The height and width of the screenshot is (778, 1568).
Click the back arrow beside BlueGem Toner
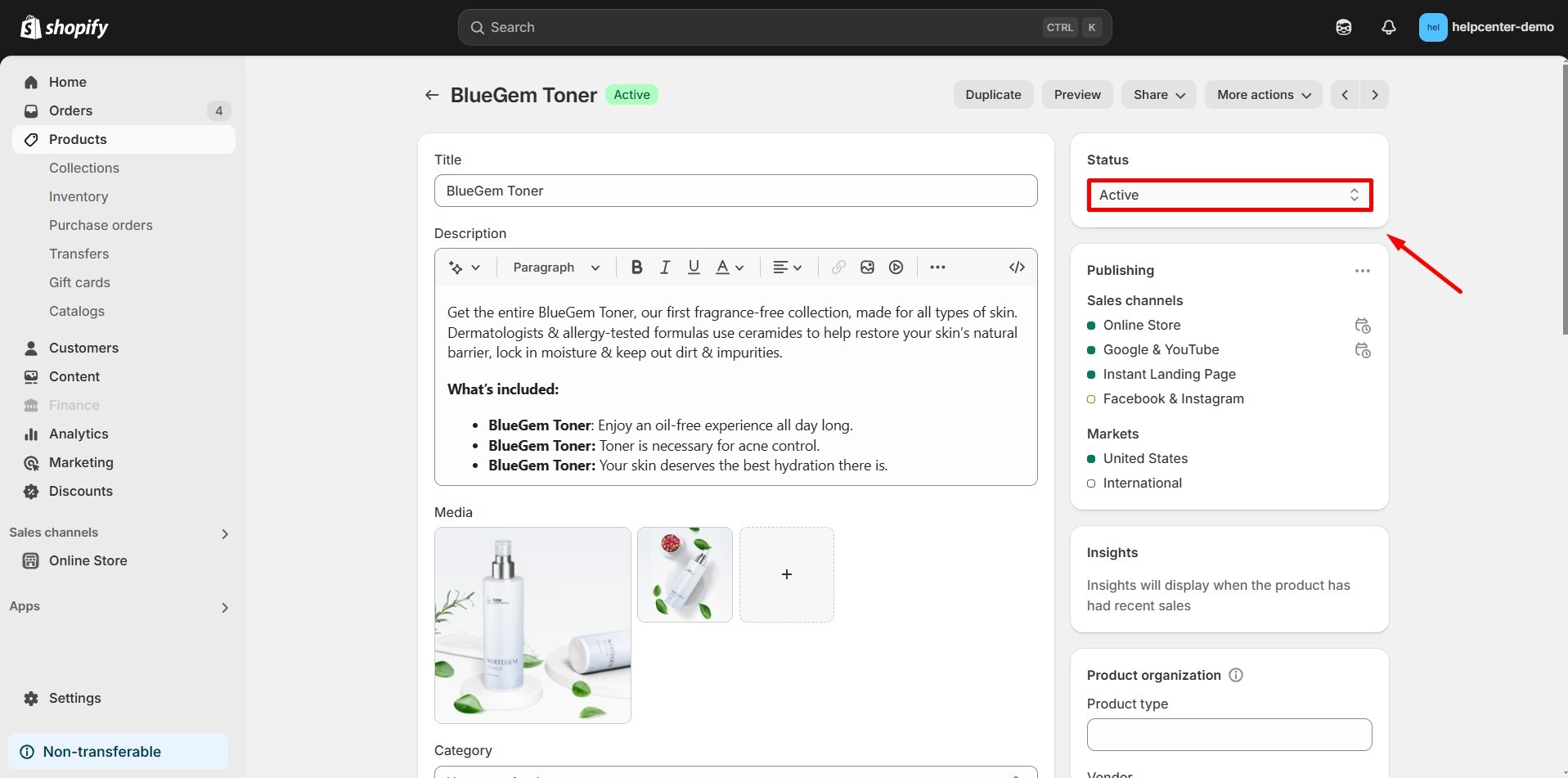pos(432,95)
